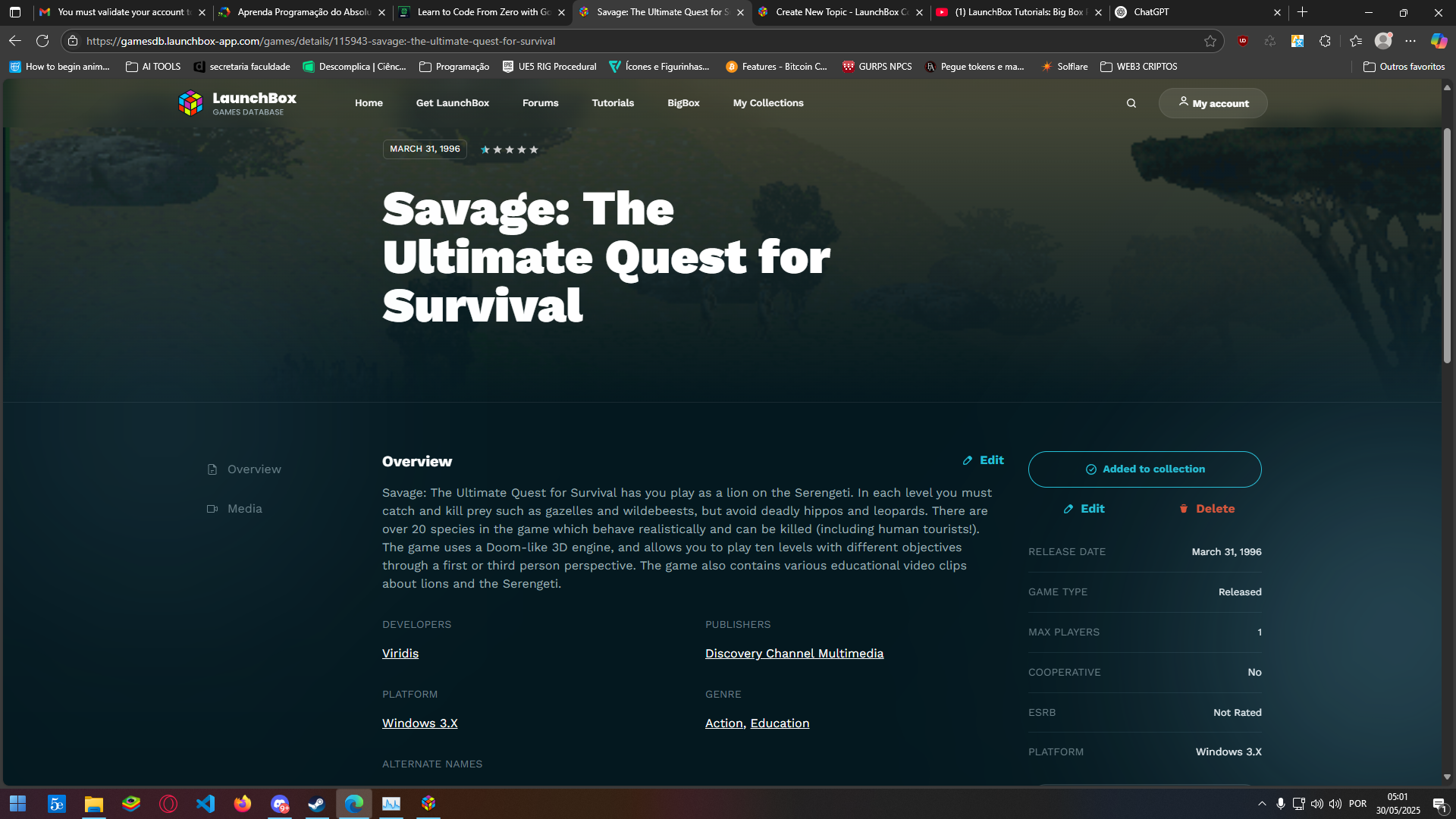Open Firefox from the taskbar
Screen dimensions: 1456x819
coord(243,804)
